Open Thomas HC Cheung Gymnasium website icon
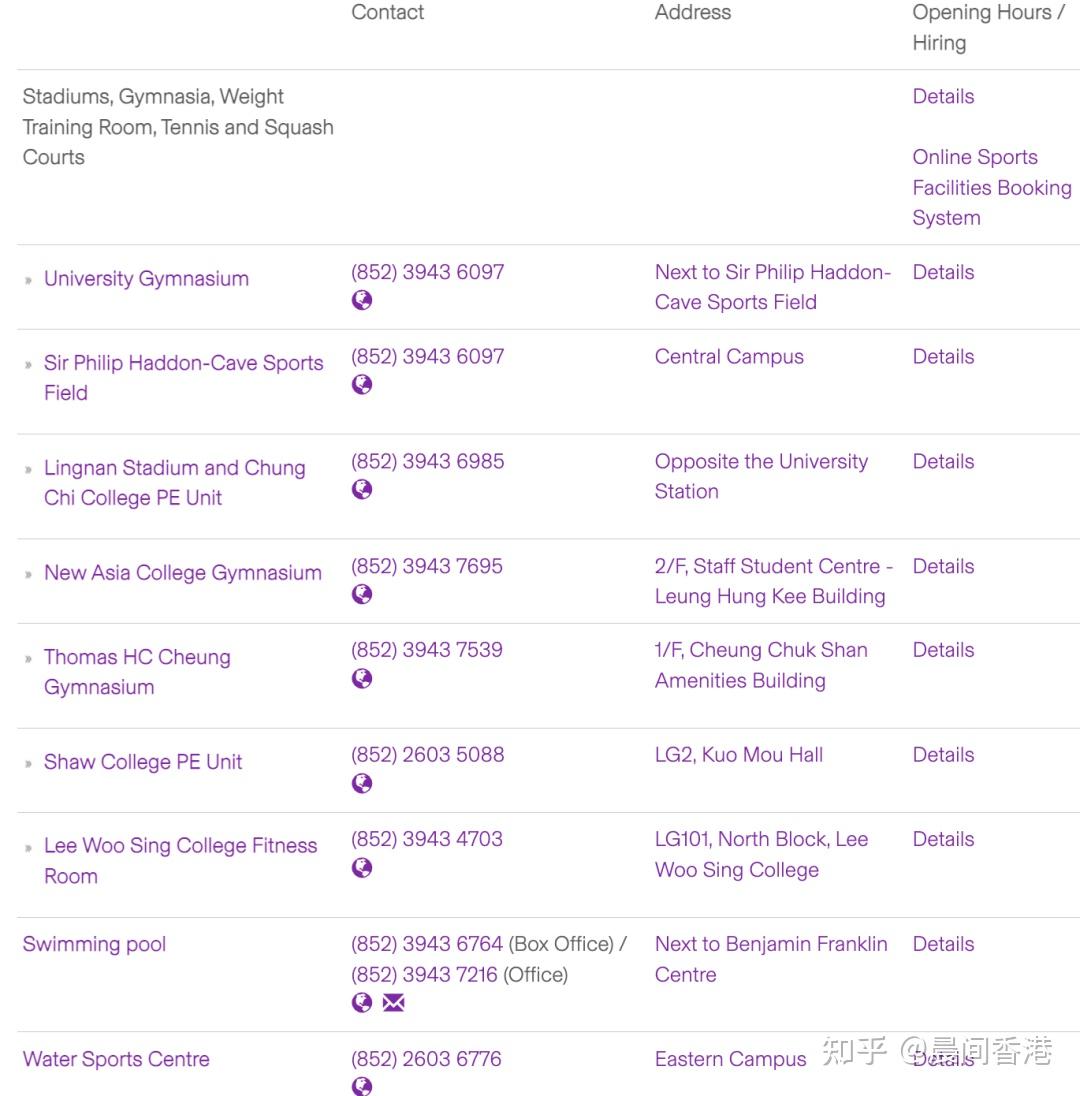The height and width of the screenshot is (1096, 1080). (361, 678)
